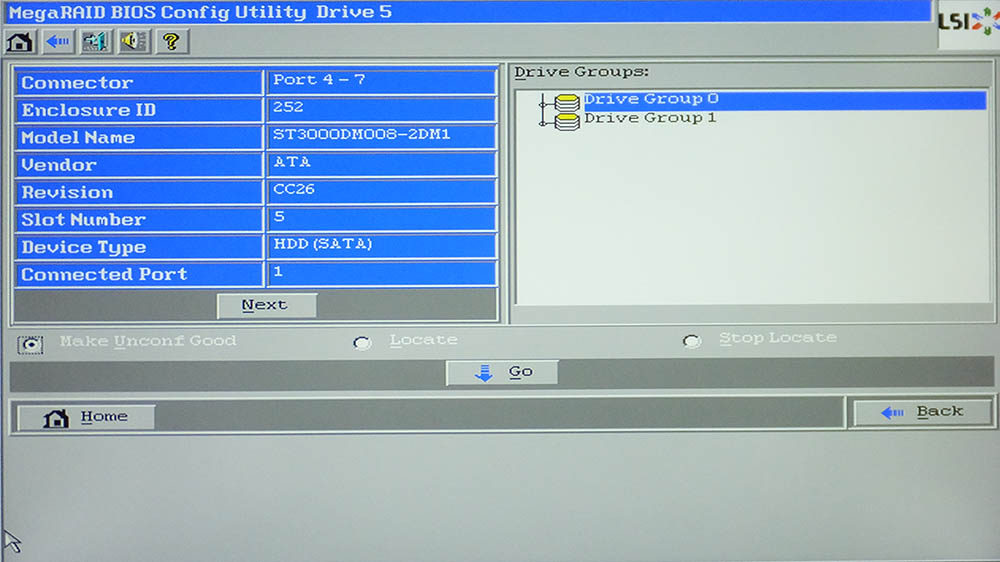Viewport: 1000px width, 562px height.
Task: Click the LSI logo
Action: (x=968, y=22)
